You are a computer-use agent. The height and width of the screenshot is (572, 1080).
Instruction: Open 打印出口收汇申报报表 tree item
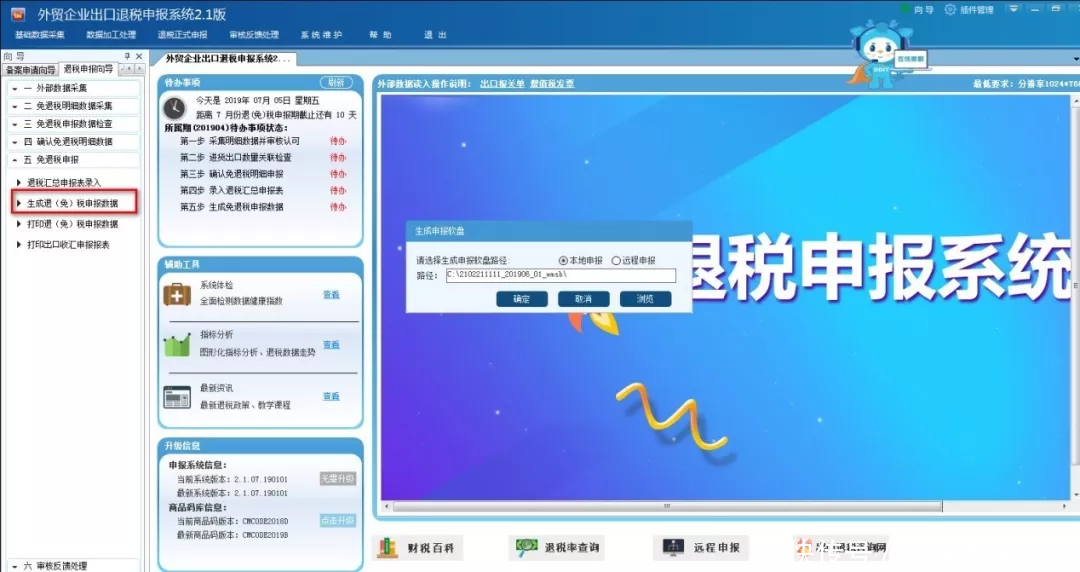68,245
